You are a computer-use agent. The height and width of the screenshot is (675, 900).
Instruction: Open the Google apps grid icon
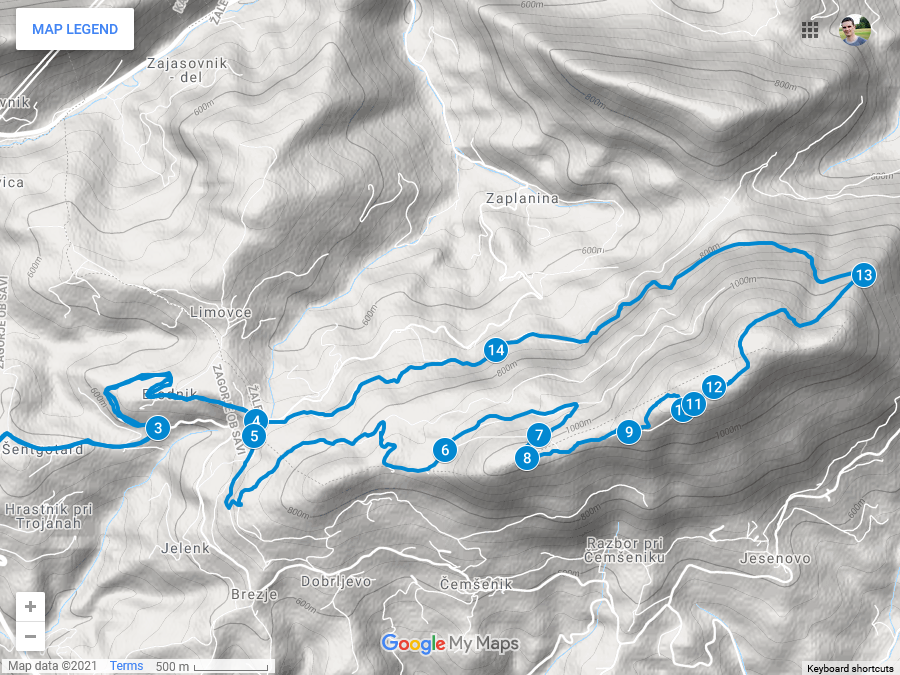tap(809, 30)
